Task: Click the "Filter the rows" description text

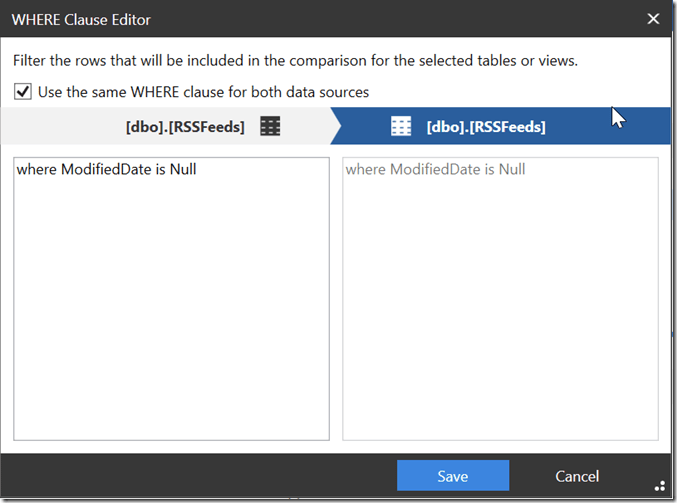Action: pyautogui.click(x=295, y=61)
